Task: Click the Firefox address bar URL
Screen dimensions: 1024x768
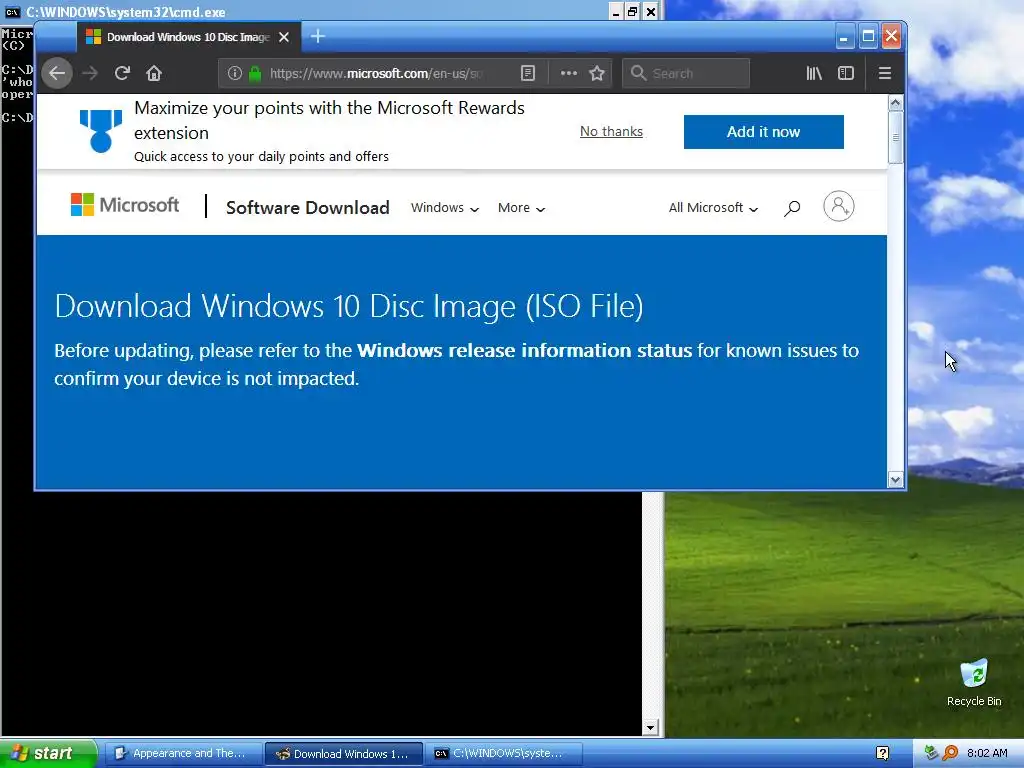Action: (377, 73)
